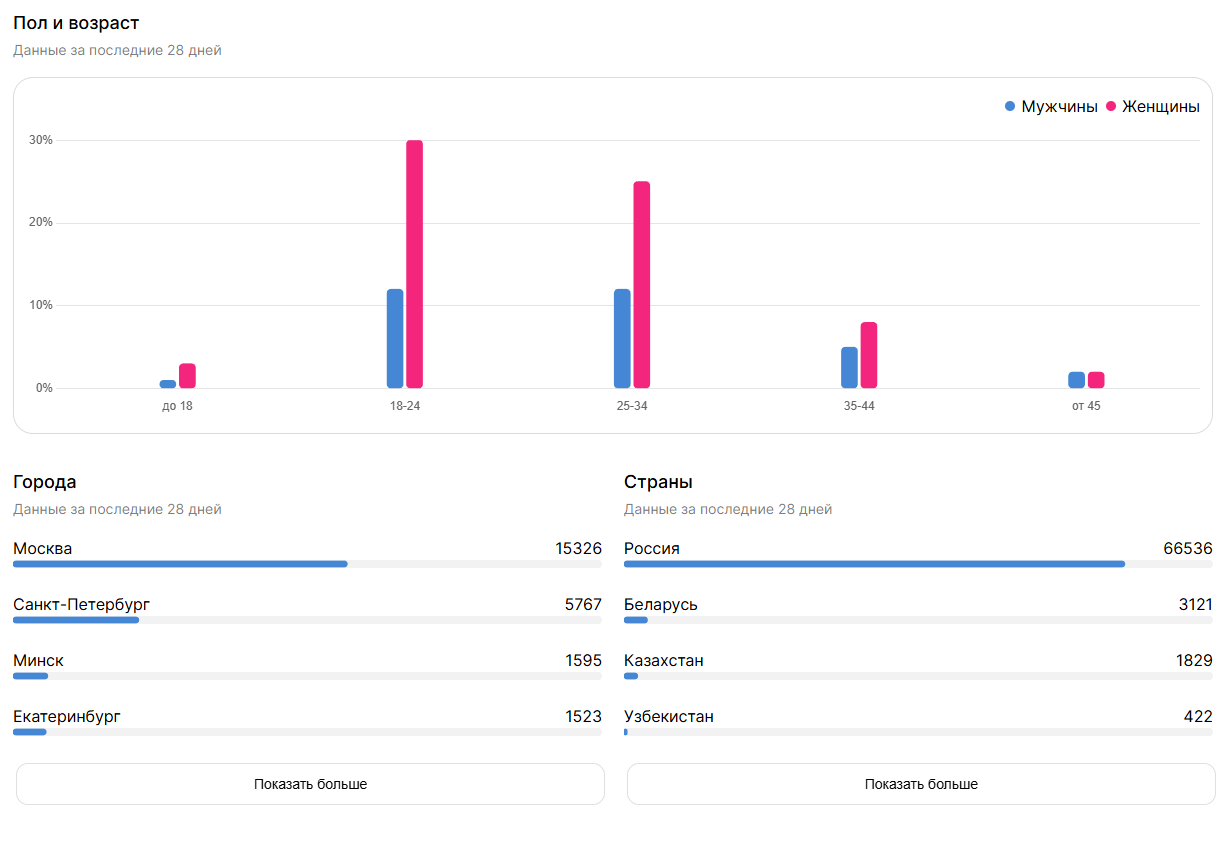Select the pink women bar for 35-44
The height and width of the screenshot is (854, 1230).
(x=869, y=355)
